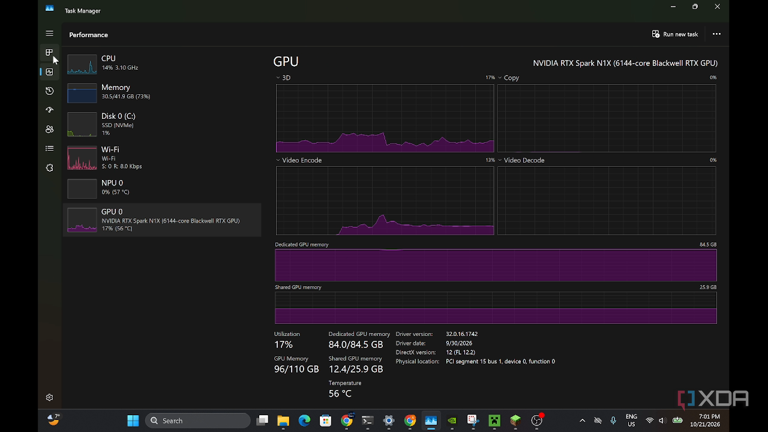Open the Terminal icon on taskbar
768x432 pixels.
coord(367,421)
